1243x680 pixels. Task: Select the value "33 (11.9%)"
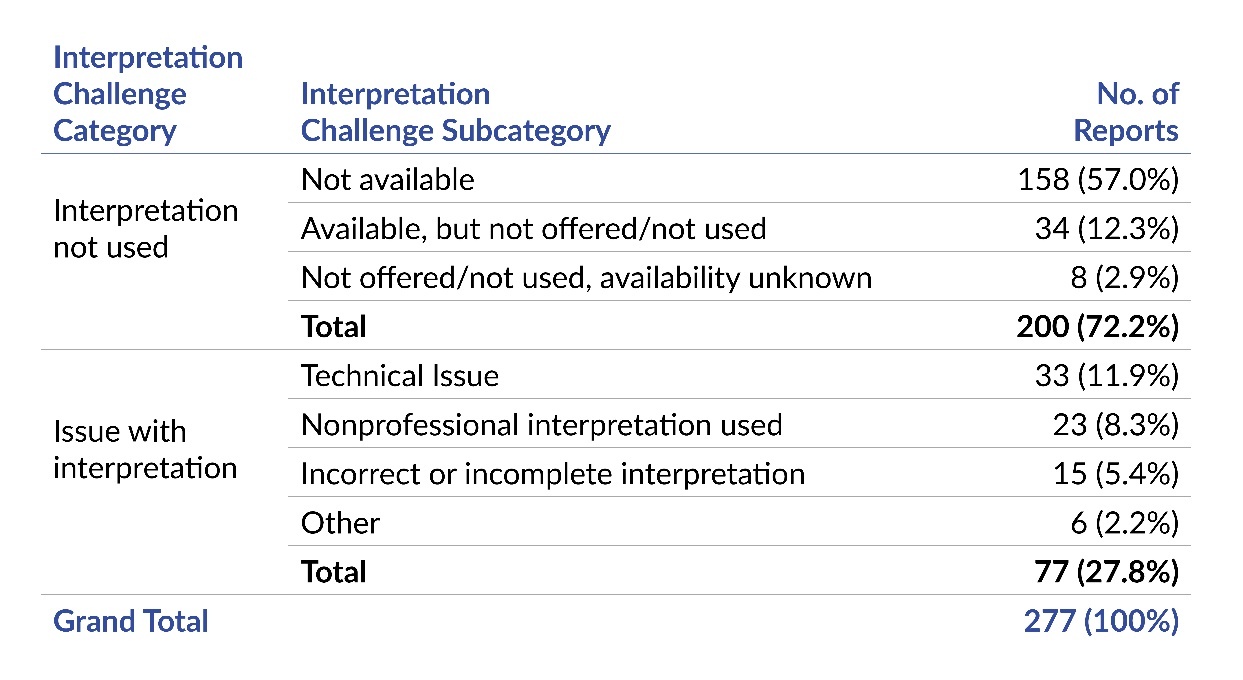1106,375
